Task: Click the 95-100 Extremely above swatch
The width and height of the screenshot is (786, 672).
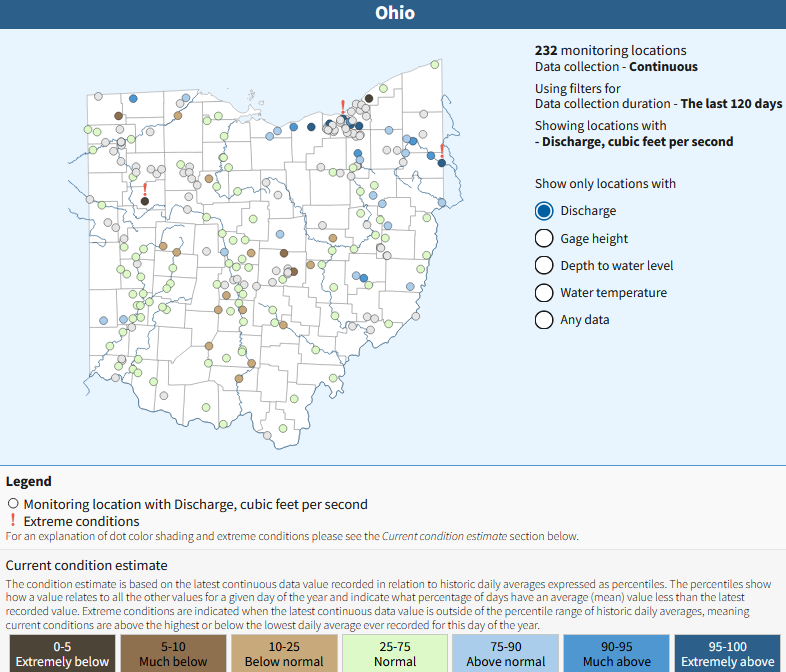Action: tap(727, 653)
